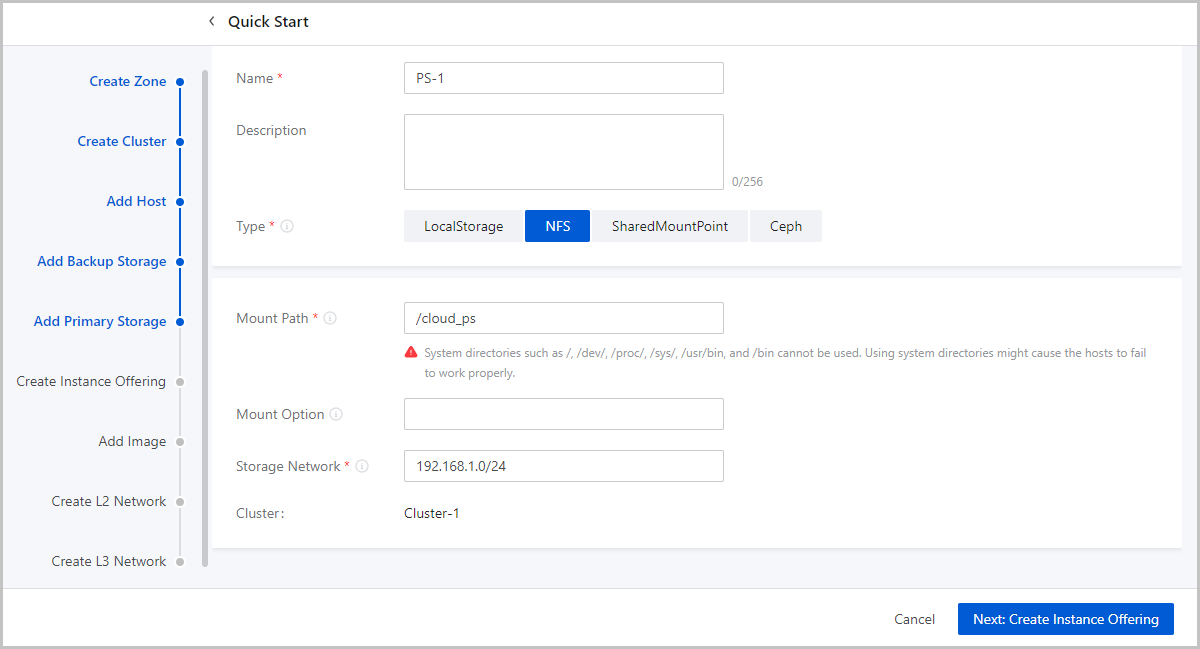Go to Create Zone step
This screenshot has height=649, width=1200.
click(127, 82)
